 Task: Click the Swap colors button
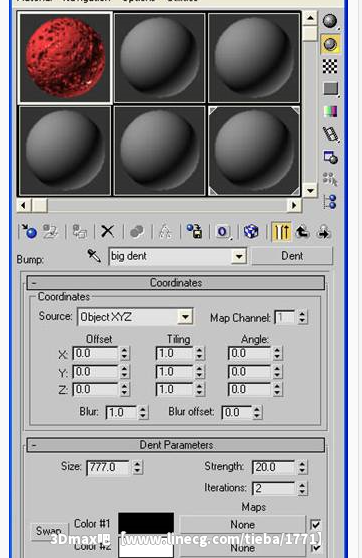49,531
